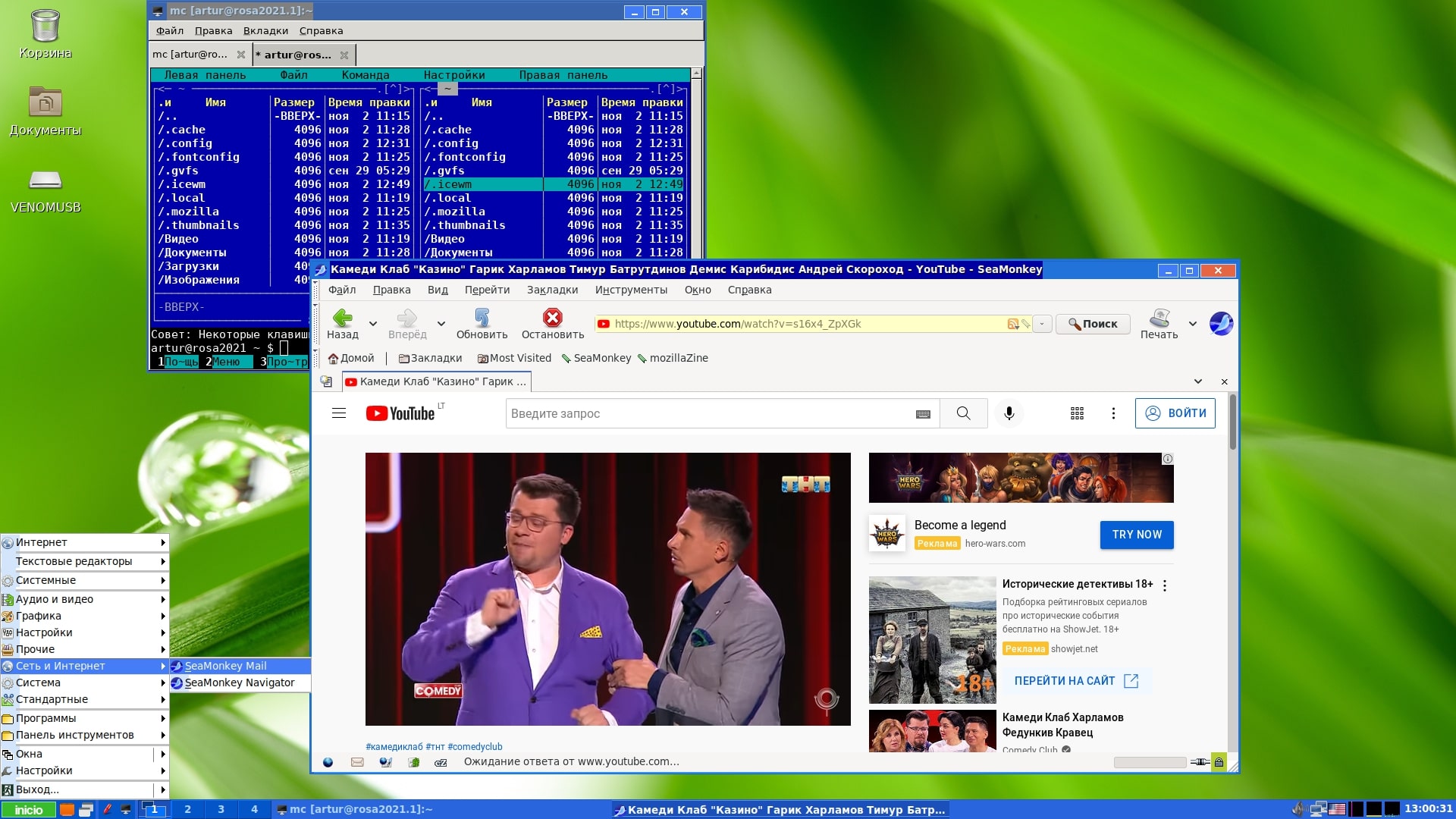
Task: Click the ВОЙТИ sign-in button on YouTube
Action: click(x=1175, y=413)
